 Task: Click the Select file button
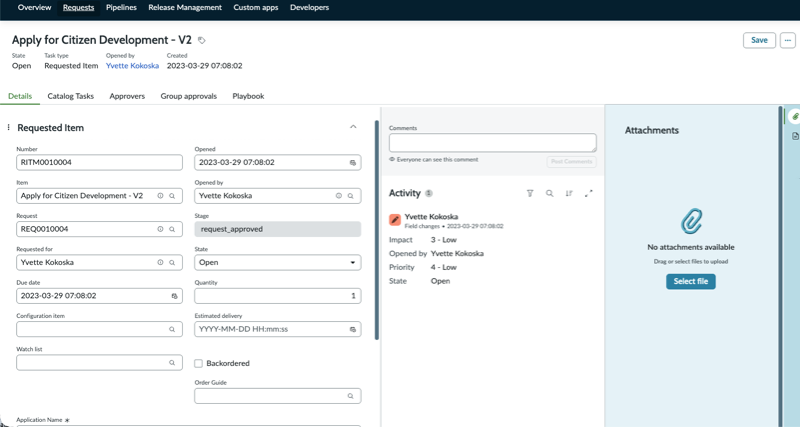(691, 282)
